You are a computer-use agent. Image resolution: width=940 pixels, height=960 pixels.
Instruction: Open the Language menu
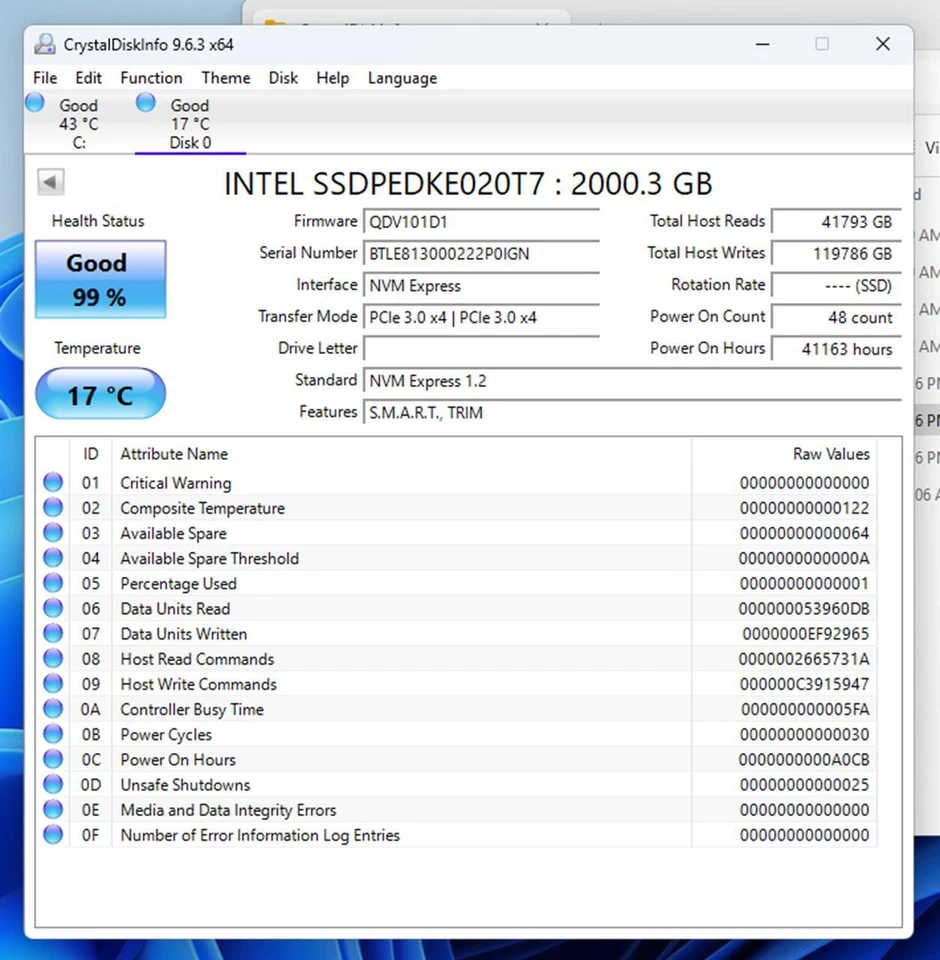click(x=401, y=78)
